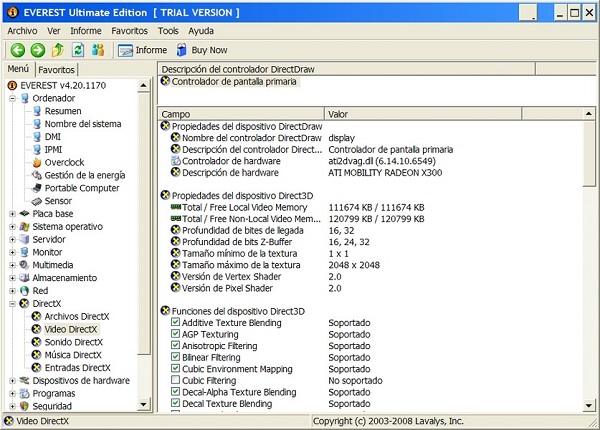Open the users toolbar icon
Screen dimensions: 600x430
pos(98,50)
